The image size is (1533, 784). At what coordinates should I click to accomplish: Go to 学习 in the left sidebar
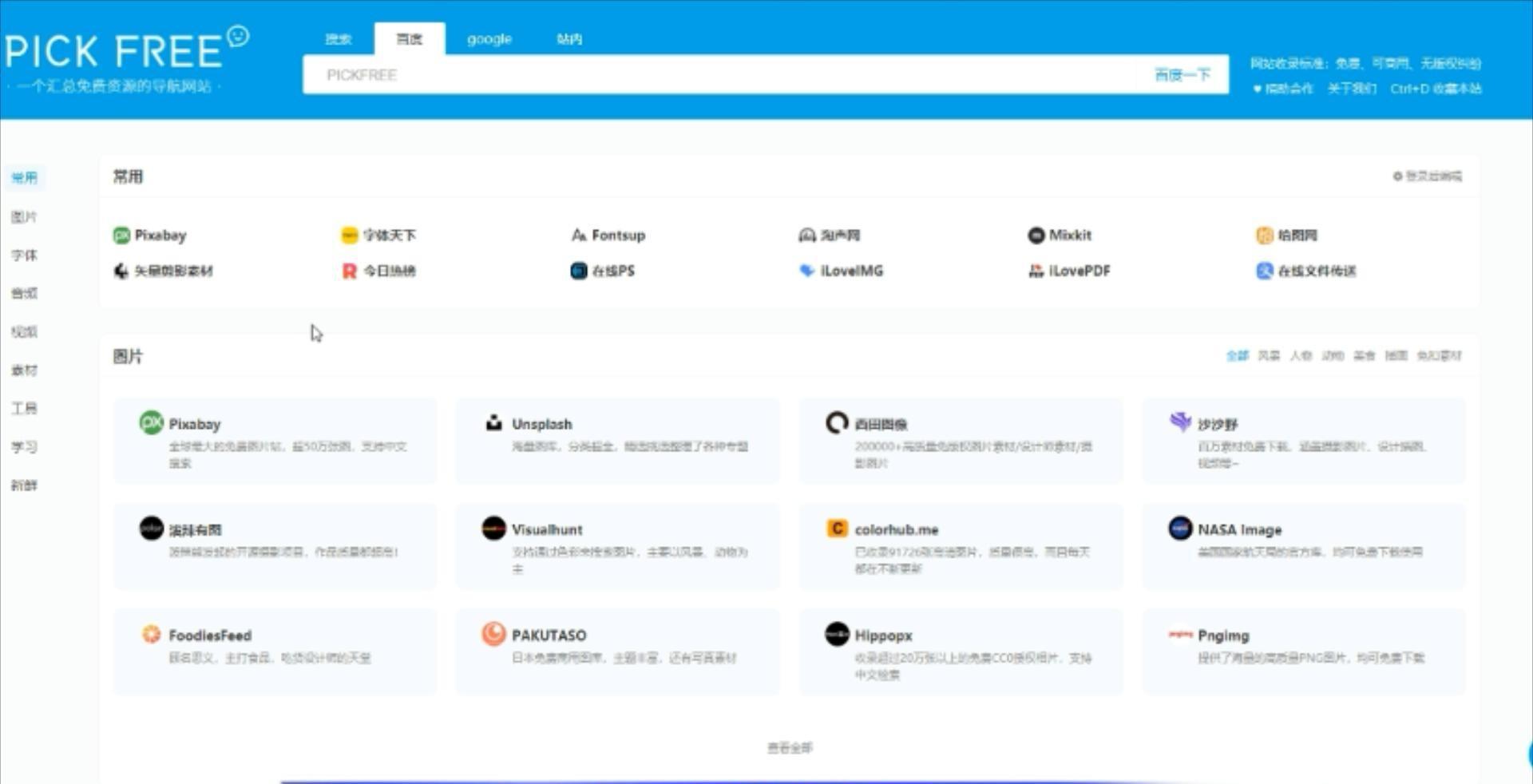coord(25,446)
